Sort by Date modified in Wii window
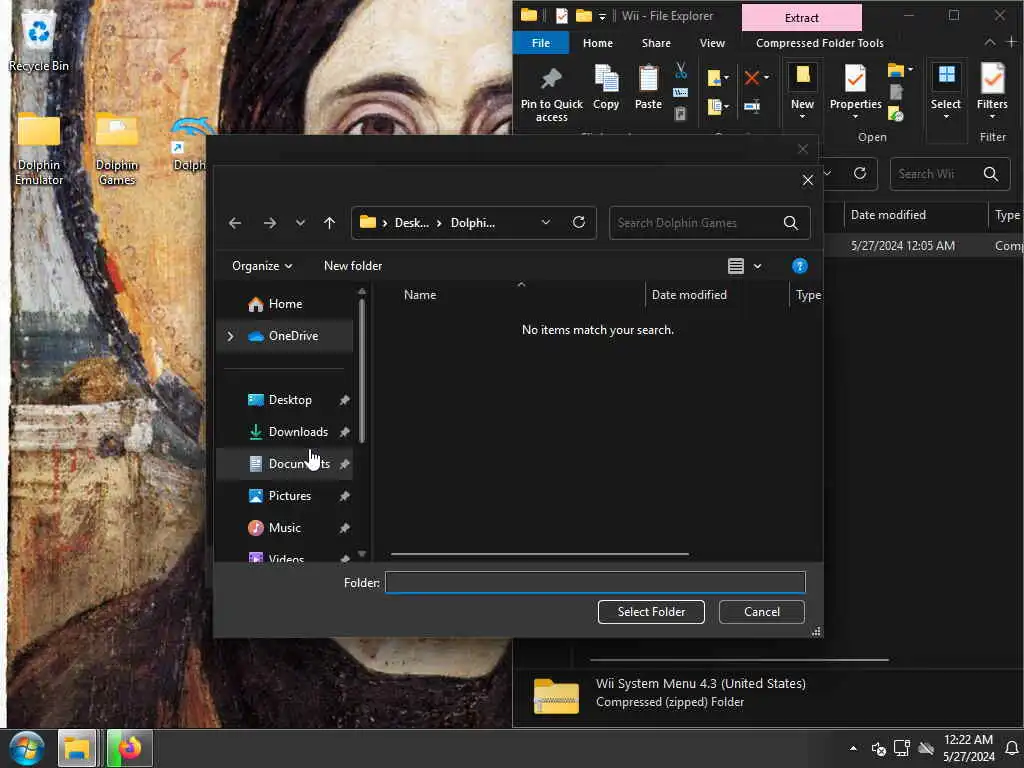1024x768 pixels. pyautogui.click(x=888, y=215)
